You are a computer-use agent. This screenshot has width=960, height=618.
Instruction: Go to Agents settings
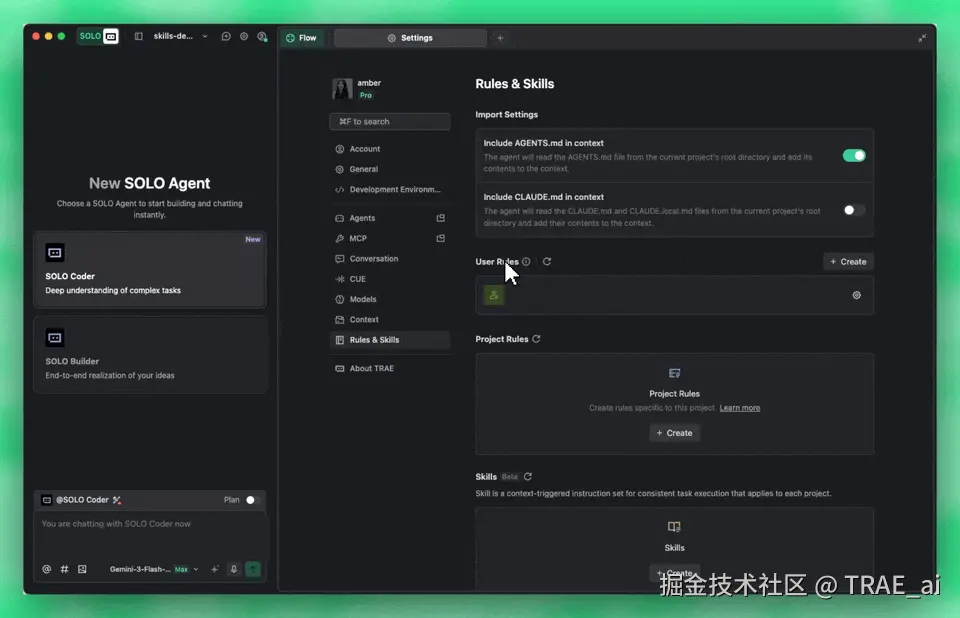tap(383, 218)
